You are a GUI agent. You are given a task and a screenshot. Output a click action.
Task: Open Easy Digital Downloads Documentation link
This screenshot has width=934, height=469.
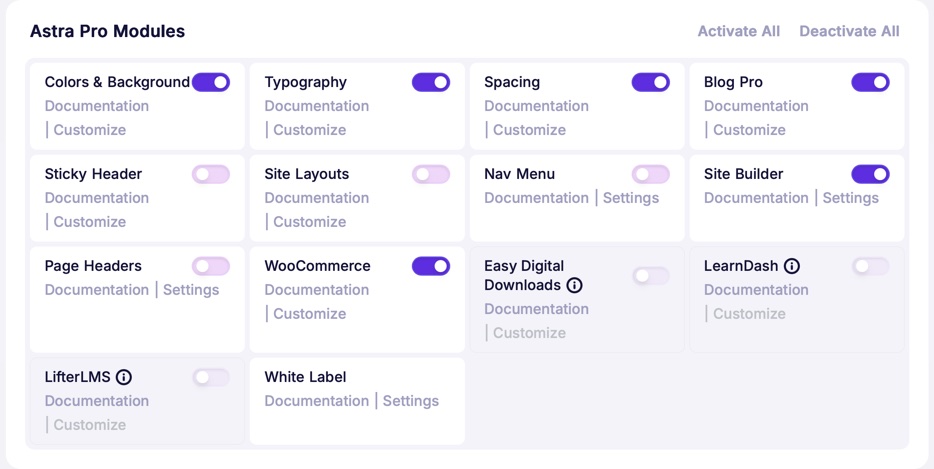[536, 309]
